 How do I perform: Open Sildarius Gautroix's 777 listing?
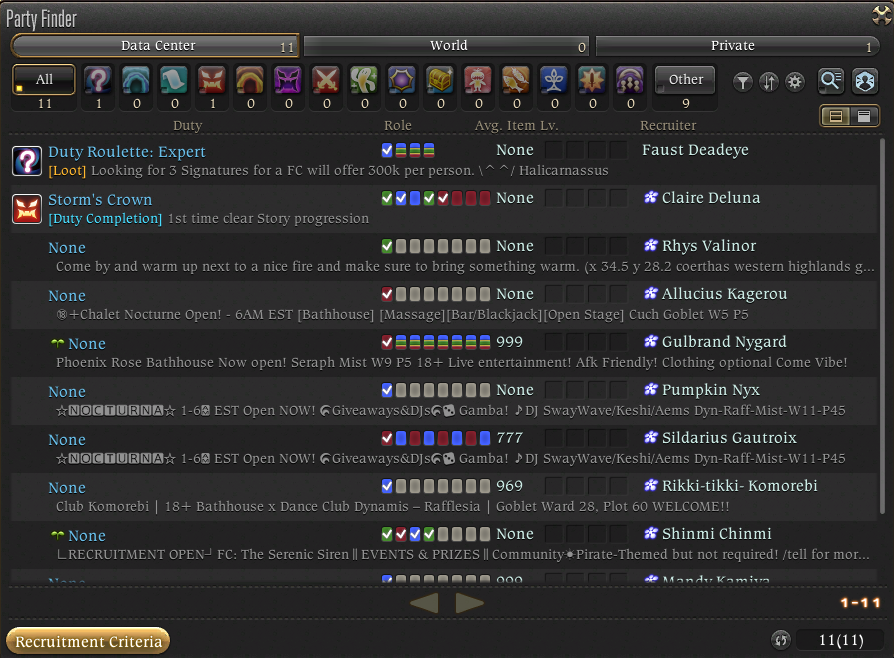point(444,448)
